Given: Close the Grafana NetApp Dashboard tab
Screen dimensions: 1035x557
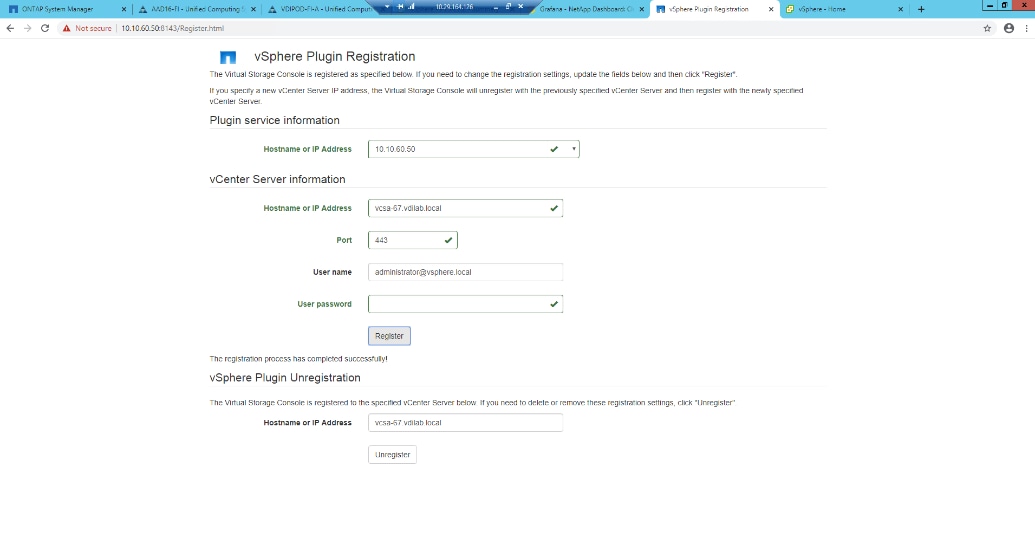Looking at the screenshot, I should pos(642,9).
